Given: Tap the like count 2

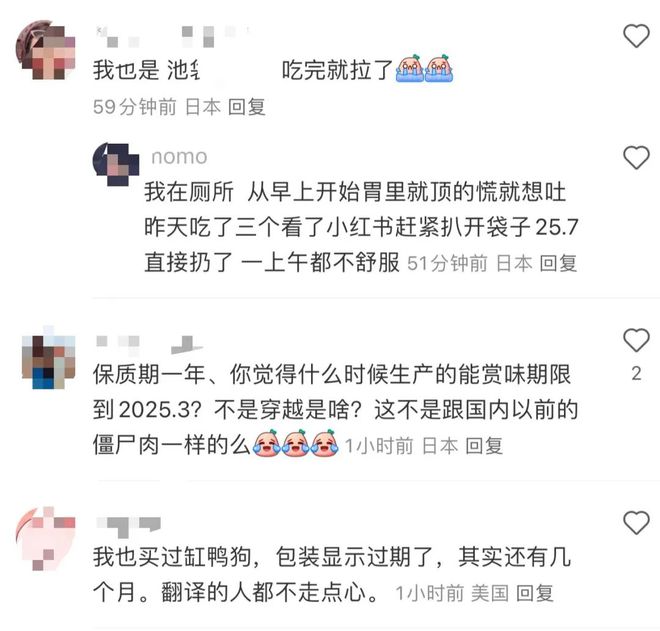Looking at the screenshot, I should click(636, 373).
